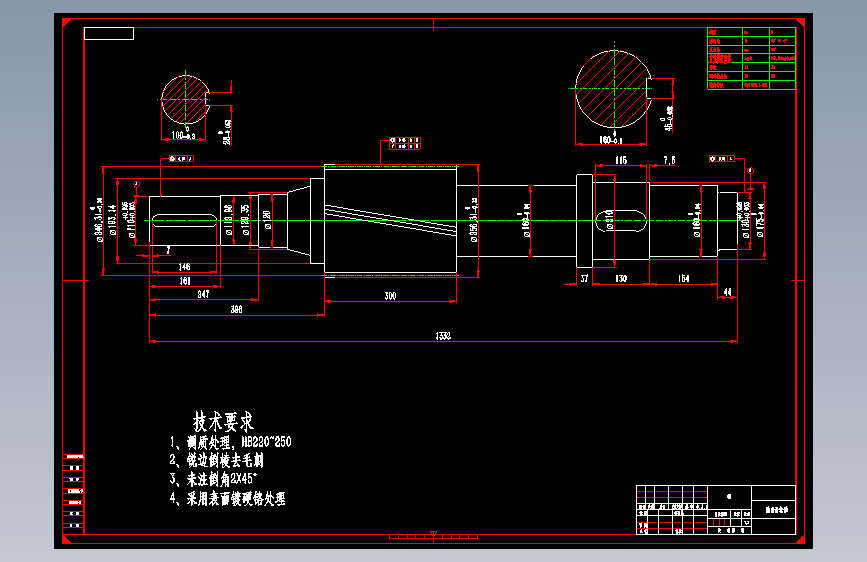Viewport: 867px width, 562px height.
Task: Click the overall length dimension "1332"
Action: 443,336
